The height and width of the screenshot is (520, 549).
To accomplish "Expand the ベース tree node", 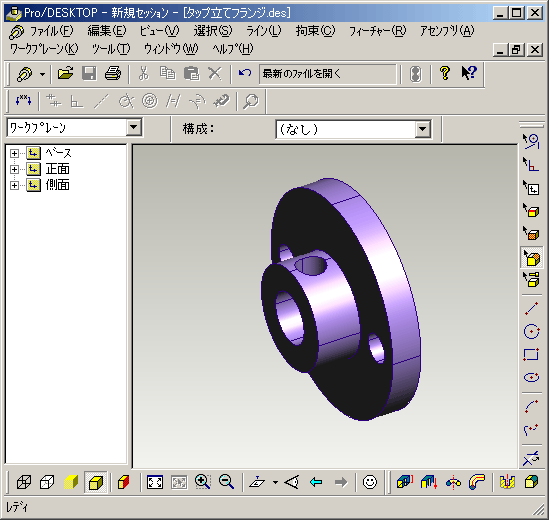I will 14,153.
